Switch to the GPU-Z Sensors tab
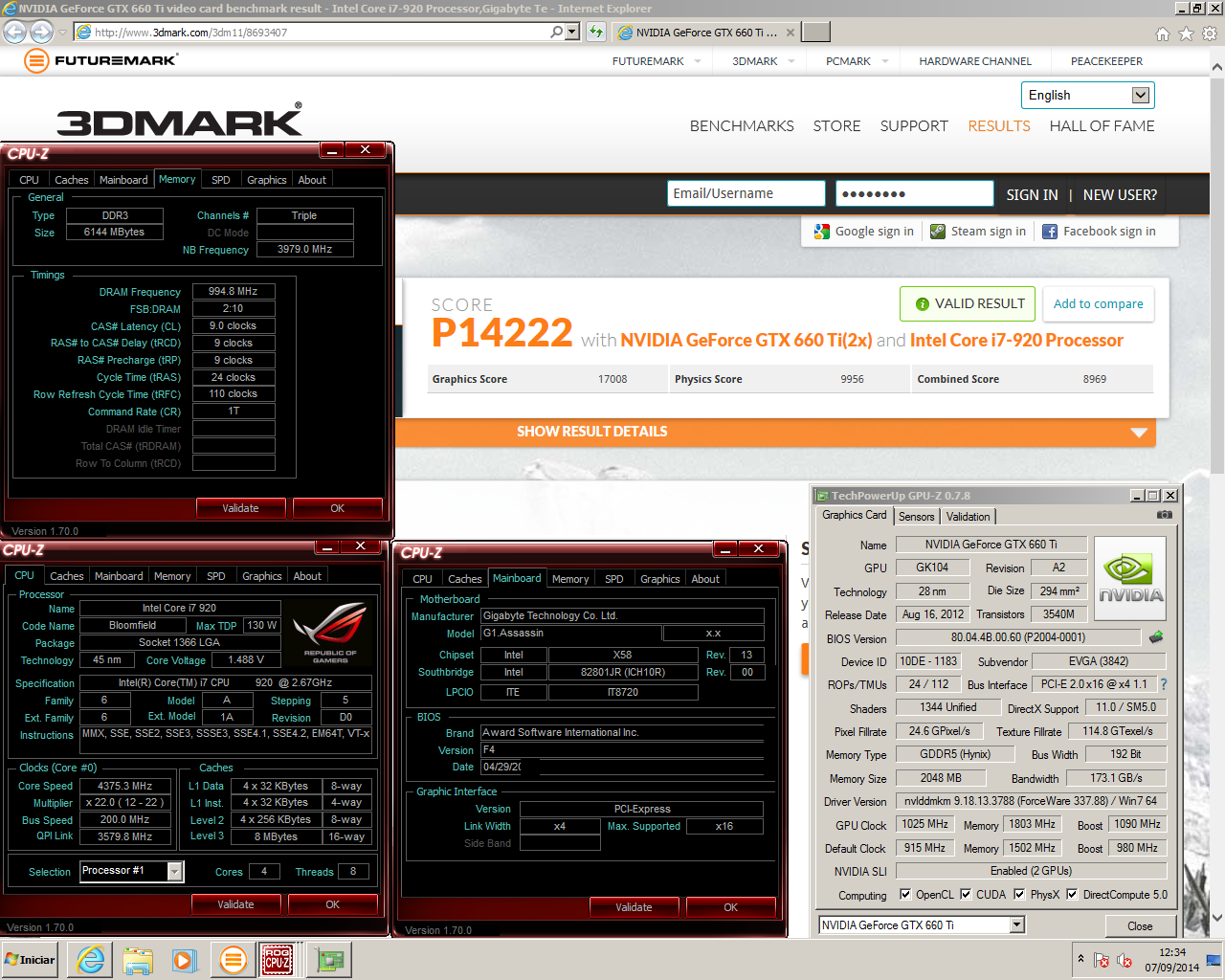1225x980 pixels. coord(916,517)
